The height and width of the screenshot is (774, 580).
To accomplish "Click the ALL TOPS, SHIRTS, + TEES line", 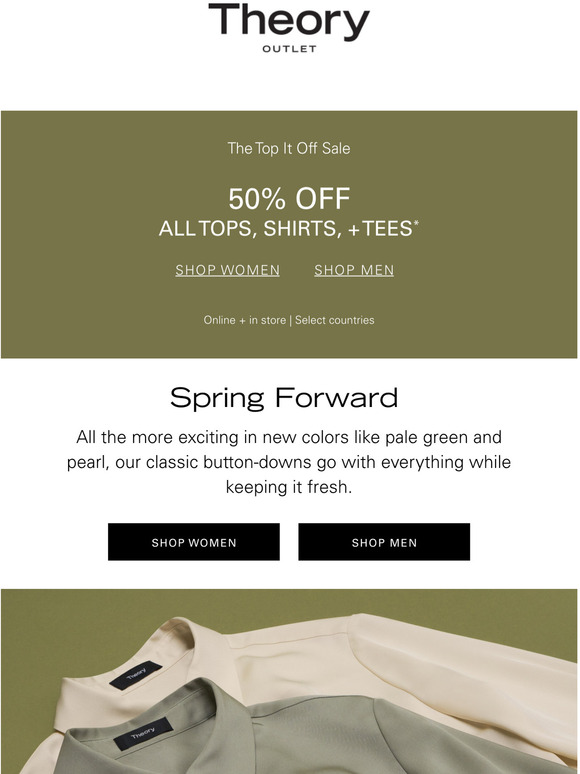I will point(285,229).
